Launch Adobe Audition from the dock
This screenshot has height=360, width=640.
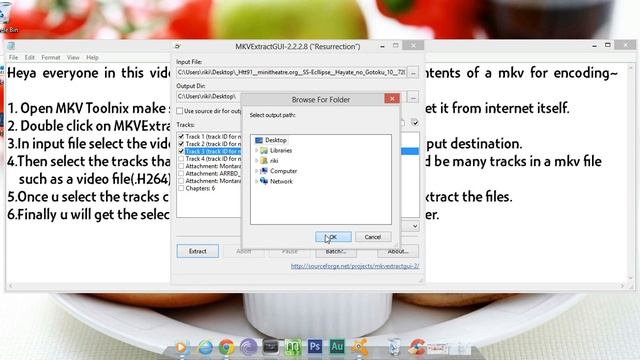[337, 347]
